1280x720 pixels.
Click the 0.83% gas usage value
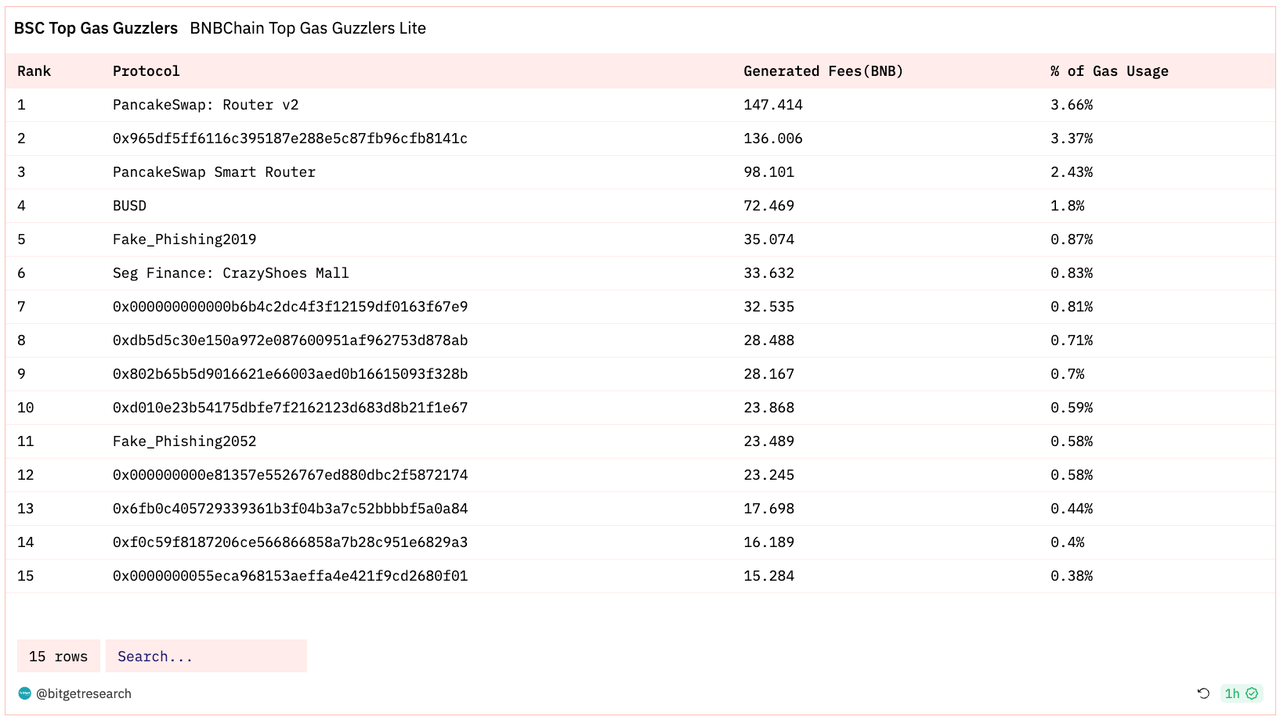tap(1071, 273)
